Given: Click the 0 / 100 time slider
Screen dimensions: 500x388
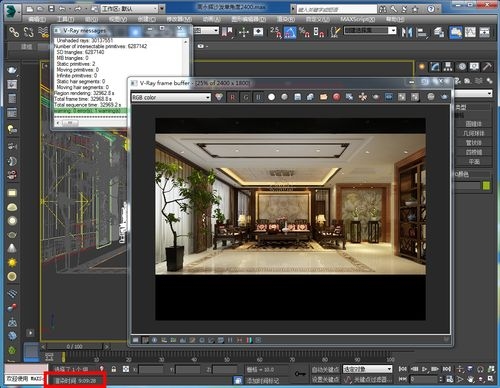Looking at the screenshot, I should [74, 347].
